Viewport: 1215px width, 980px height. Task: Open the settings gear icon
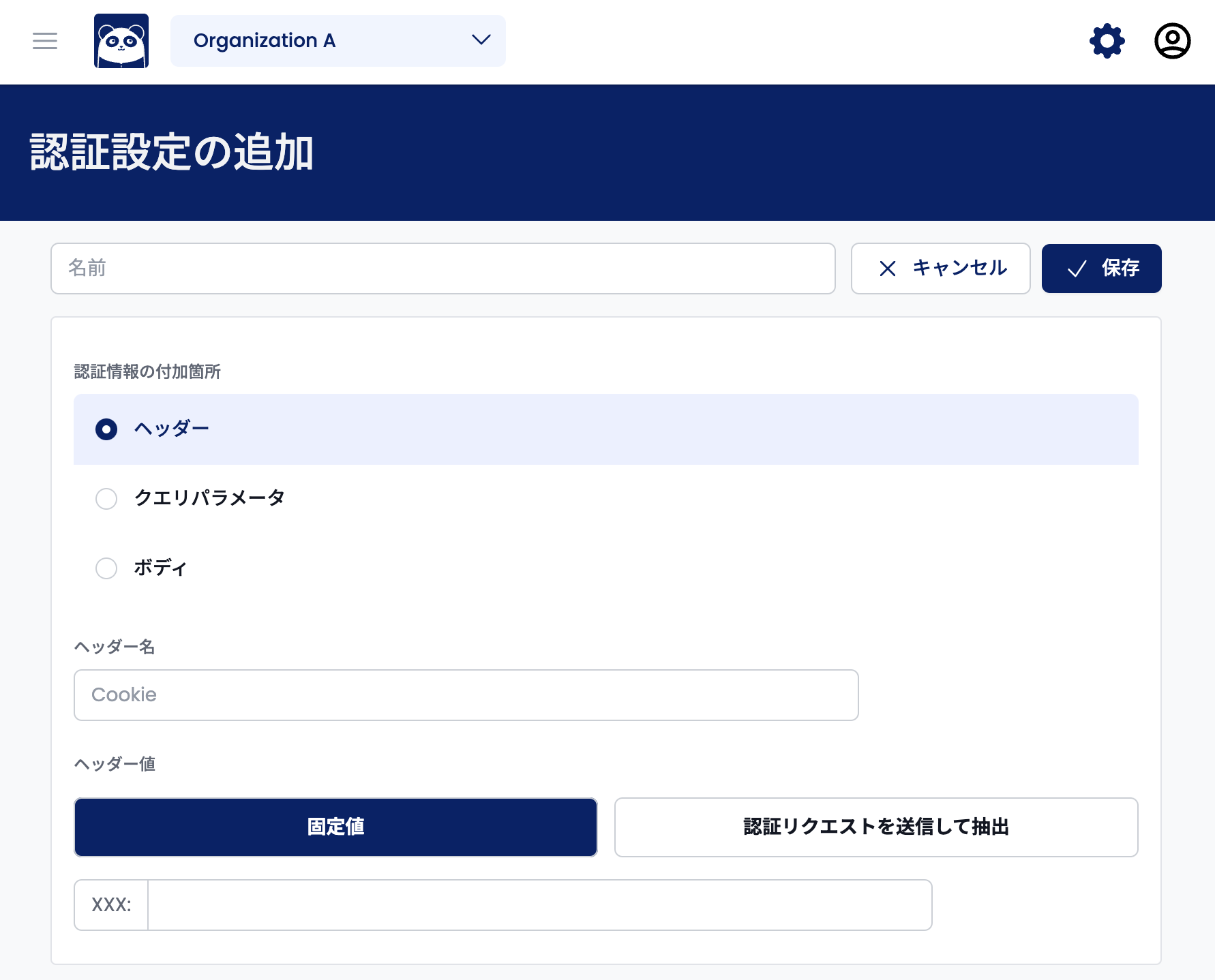click(1107, 41)
